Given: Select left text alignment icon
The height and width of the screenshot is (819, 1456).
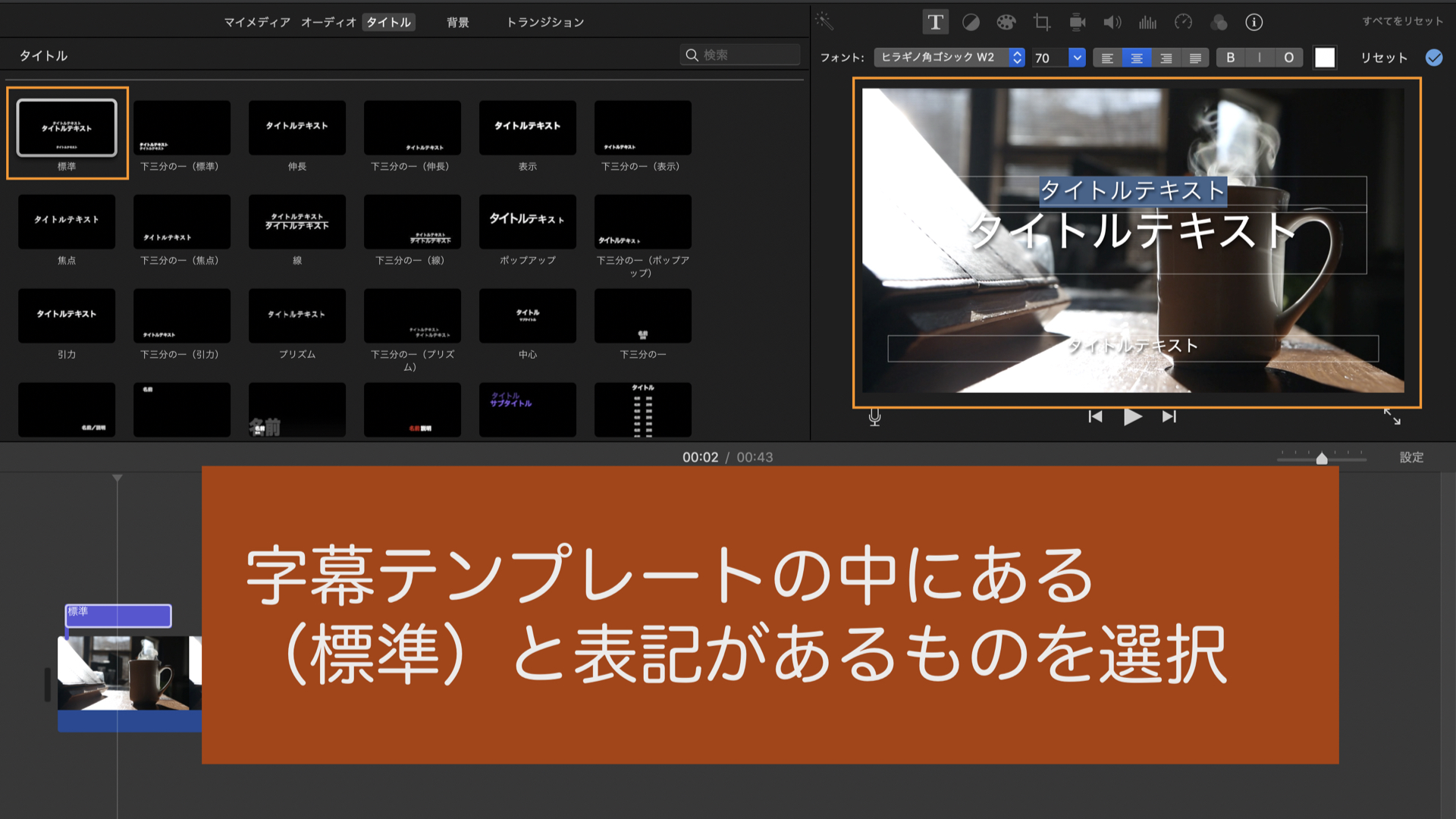Looking at the screenshot, I should [x=1104, y=57].
